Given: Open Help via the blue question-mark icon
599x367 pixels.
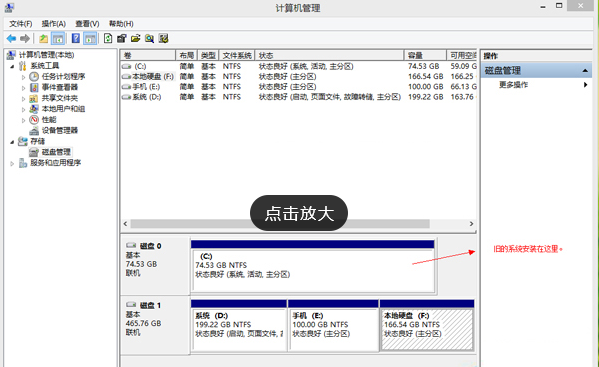Looking at the screenshot, I should (x=76, y=38).
